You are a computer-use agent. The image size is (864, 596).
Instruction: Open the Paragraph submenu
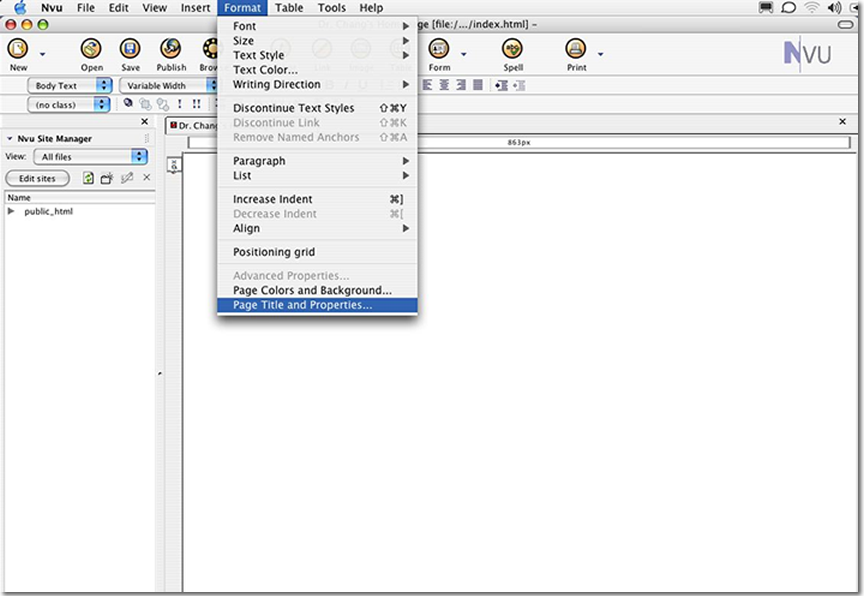tap(317, 161)
